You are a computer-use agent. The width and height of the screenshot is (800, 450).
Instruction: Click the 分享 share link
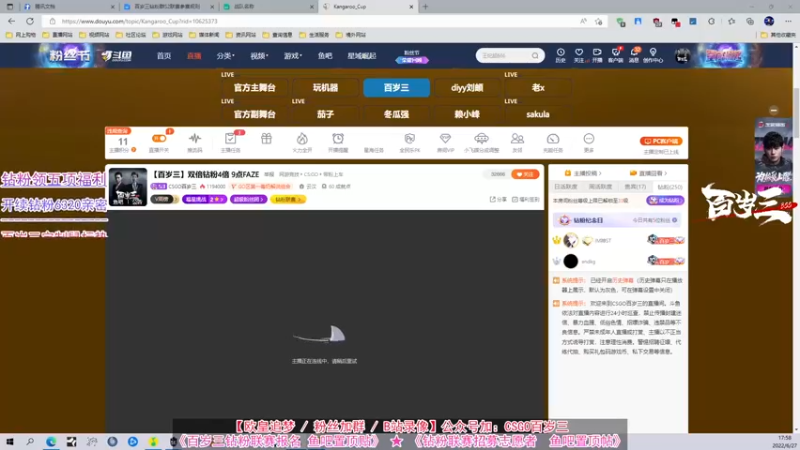[498, 199]
